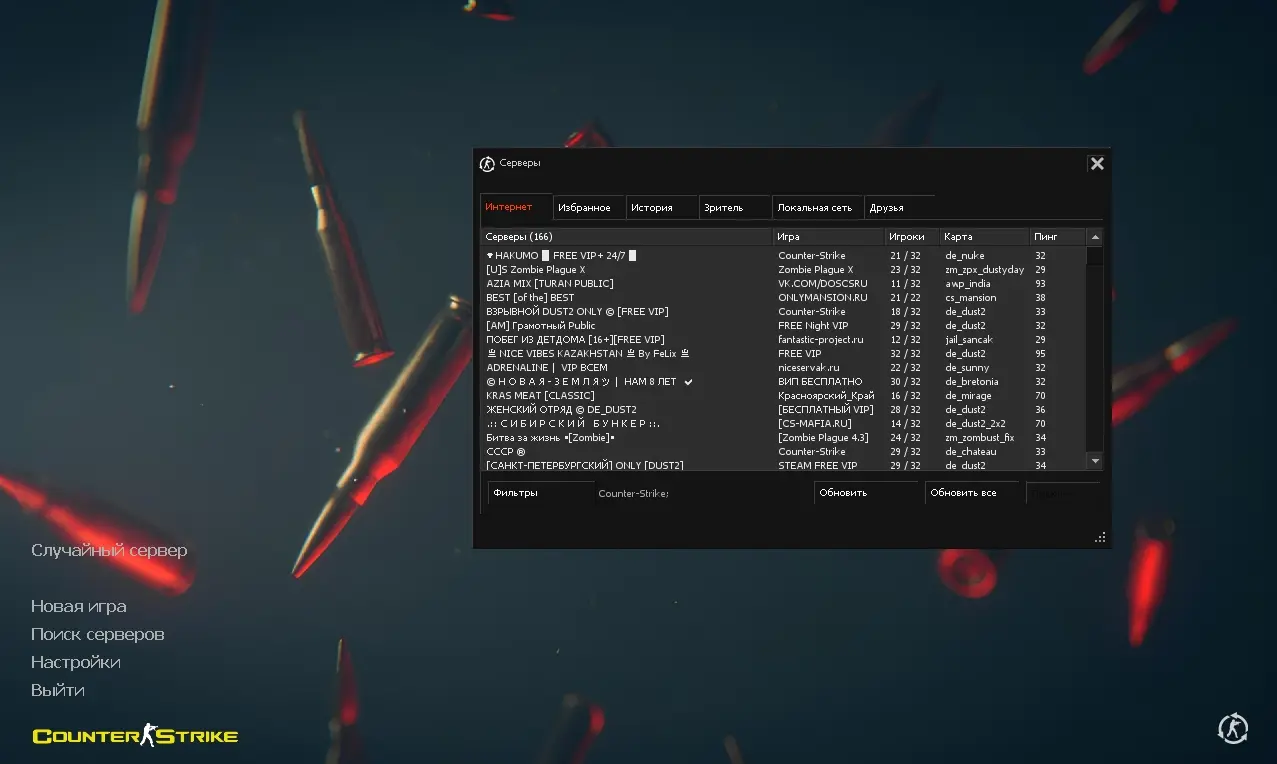The image size is (1277, 764).
Task: Open Настройки from the main menu
Action: click(76, 662)
